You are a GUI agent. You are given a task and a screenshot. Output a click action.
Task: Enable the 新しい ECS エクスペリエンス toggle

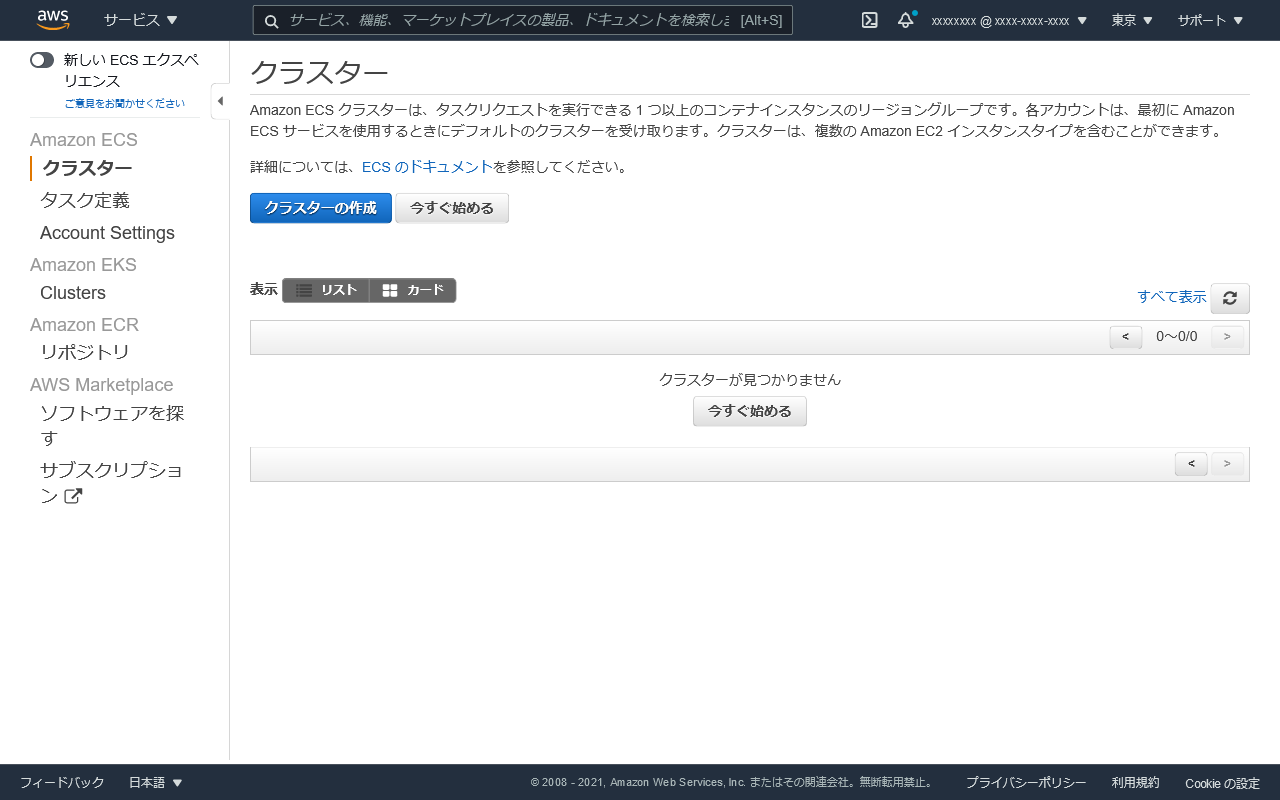coord(42,60)
